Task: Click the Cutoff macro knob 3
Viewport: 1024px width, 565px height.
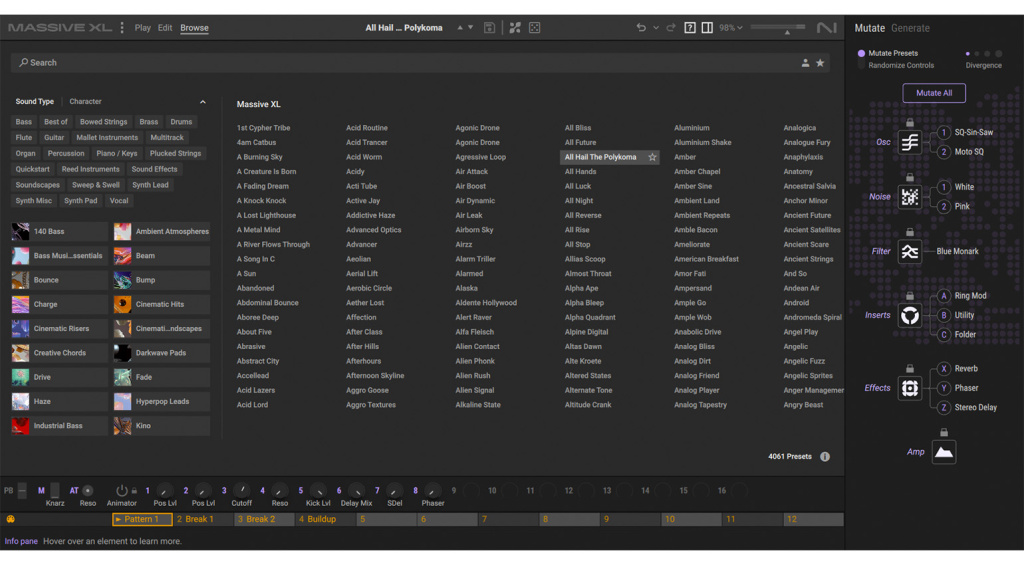Action: (242, 491)
